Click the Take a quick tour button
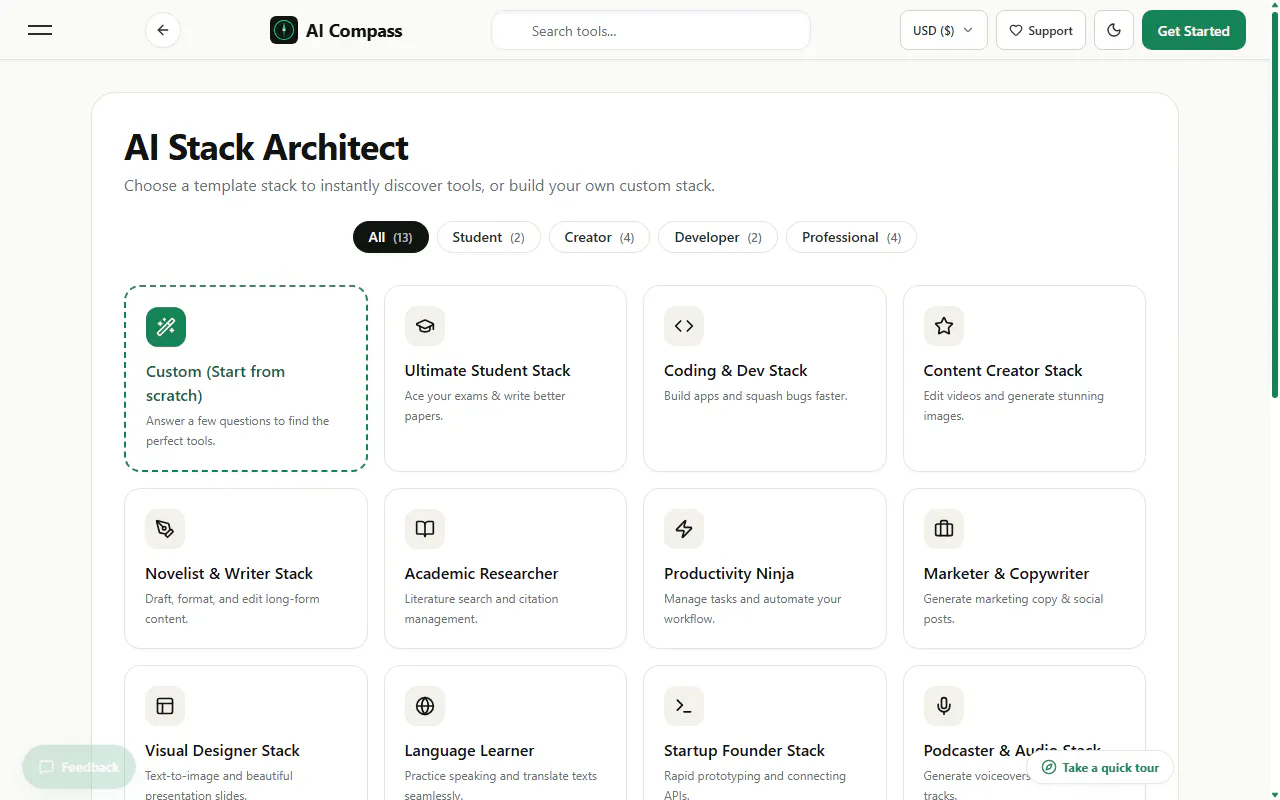This screenshot has height=800, width=1280. (x=1100, y=767)
